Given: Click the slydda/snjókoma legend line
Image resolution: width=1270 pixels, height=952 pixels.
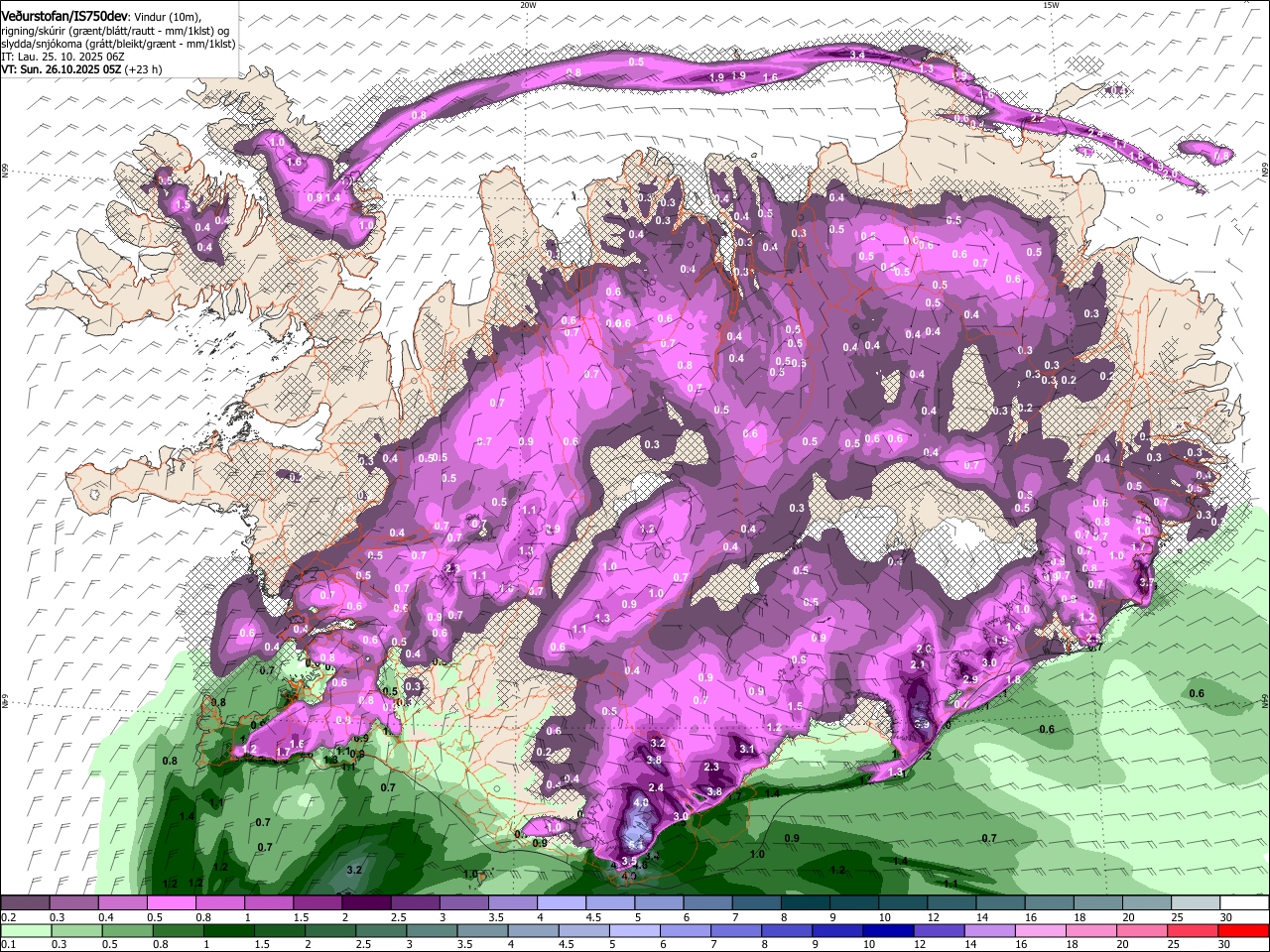Looking at the screenshot, I should click(118, 44).
